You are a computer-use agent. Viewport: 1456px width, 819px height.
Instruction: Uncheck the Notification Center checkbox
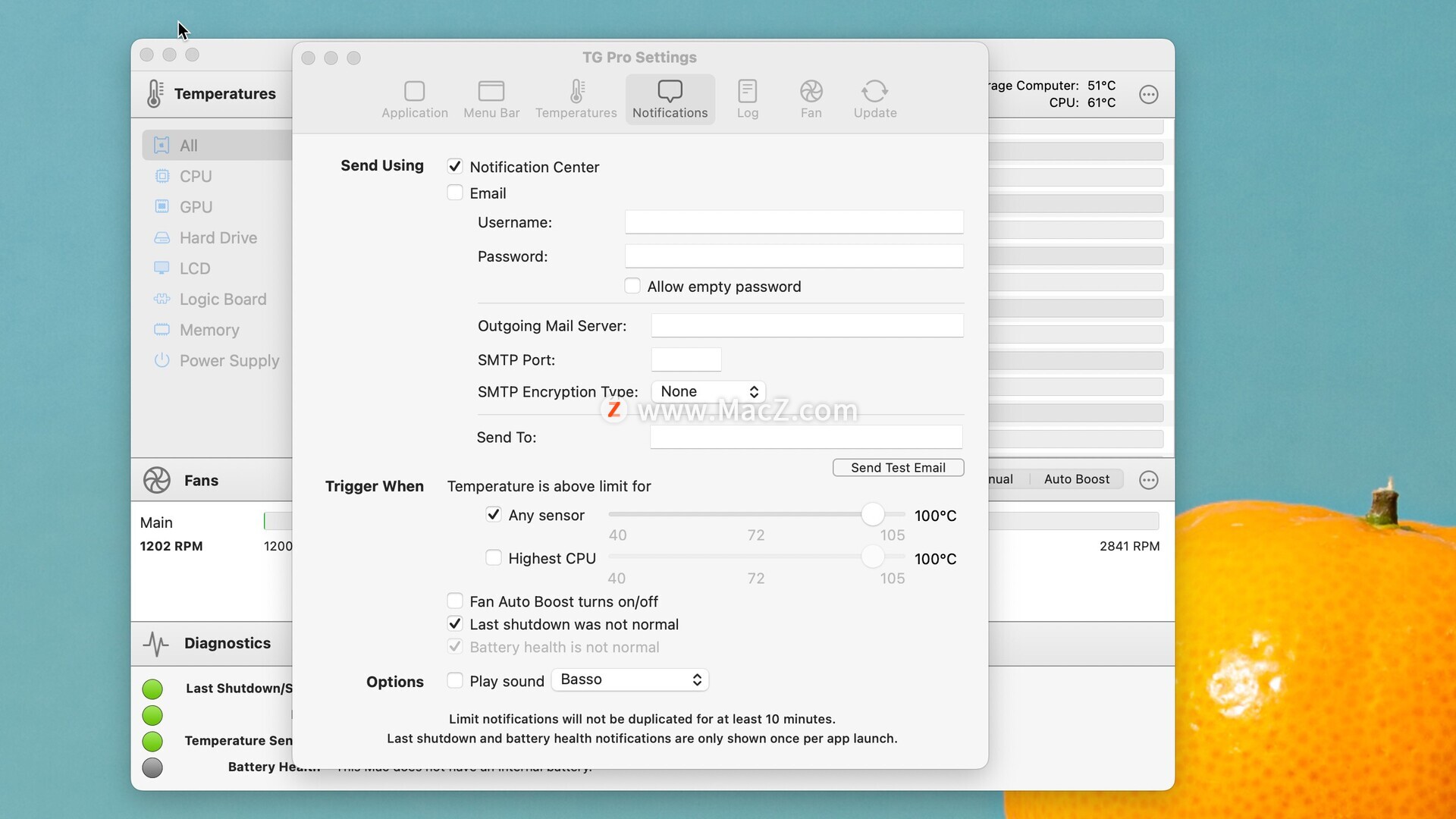click(455, 166)
